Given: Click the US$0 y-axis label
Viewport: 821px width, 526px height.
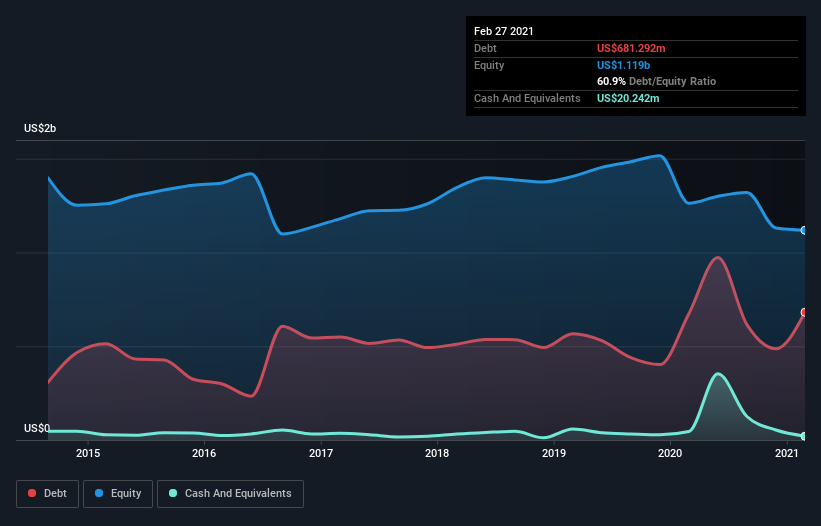Looking at the screenshot, I should pyautogui.click(x=37, y=428).
